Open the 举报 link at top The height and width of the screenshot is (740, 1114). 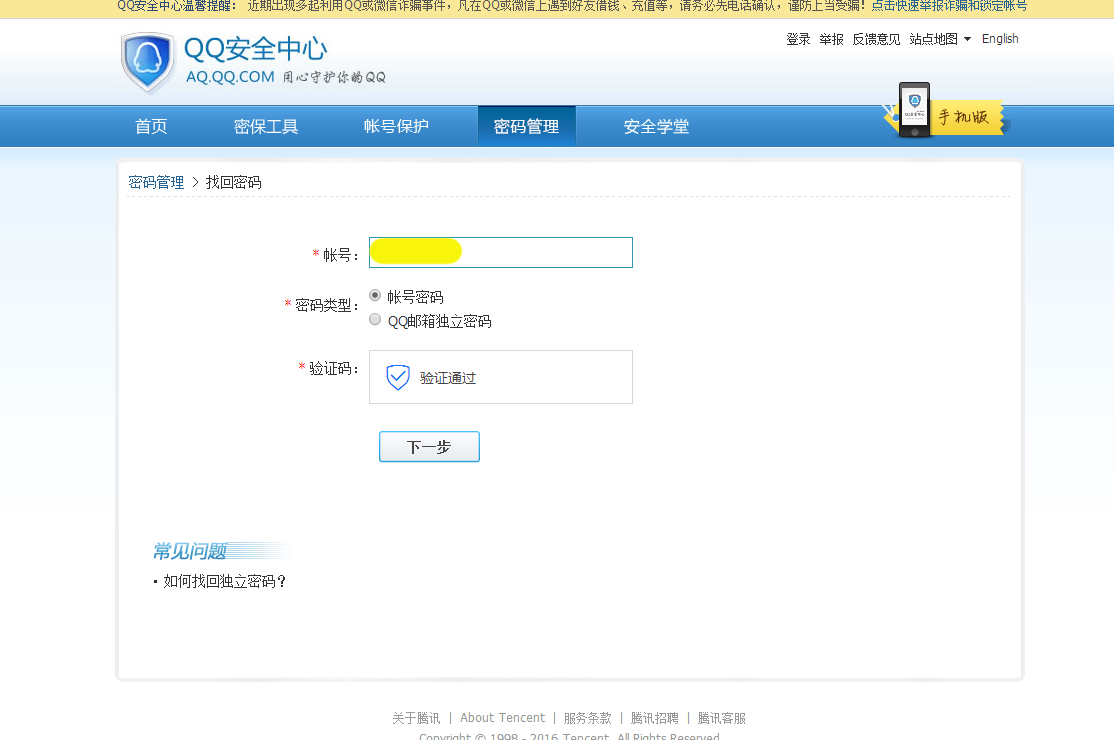tap(831, 39)
